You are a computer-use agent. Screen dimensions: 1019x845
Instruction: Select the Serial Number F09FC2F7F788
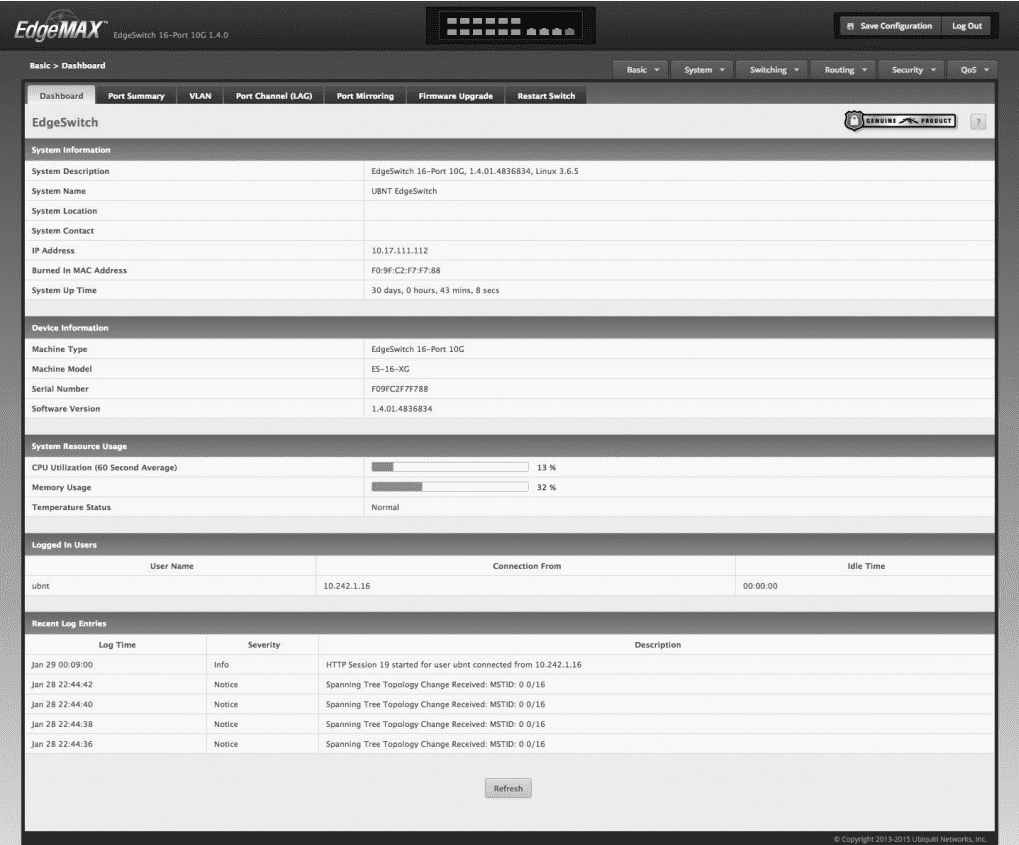click(x=400, y=389)
